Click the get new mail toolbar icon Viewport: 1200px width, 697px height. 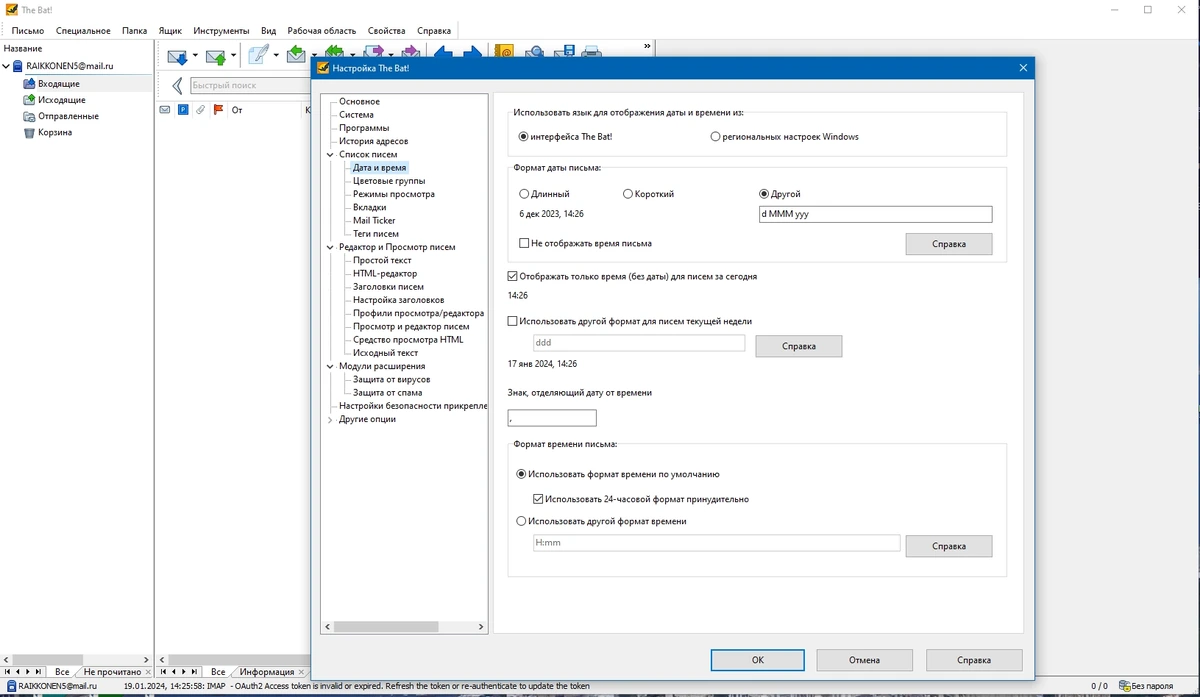click(177, 56)
